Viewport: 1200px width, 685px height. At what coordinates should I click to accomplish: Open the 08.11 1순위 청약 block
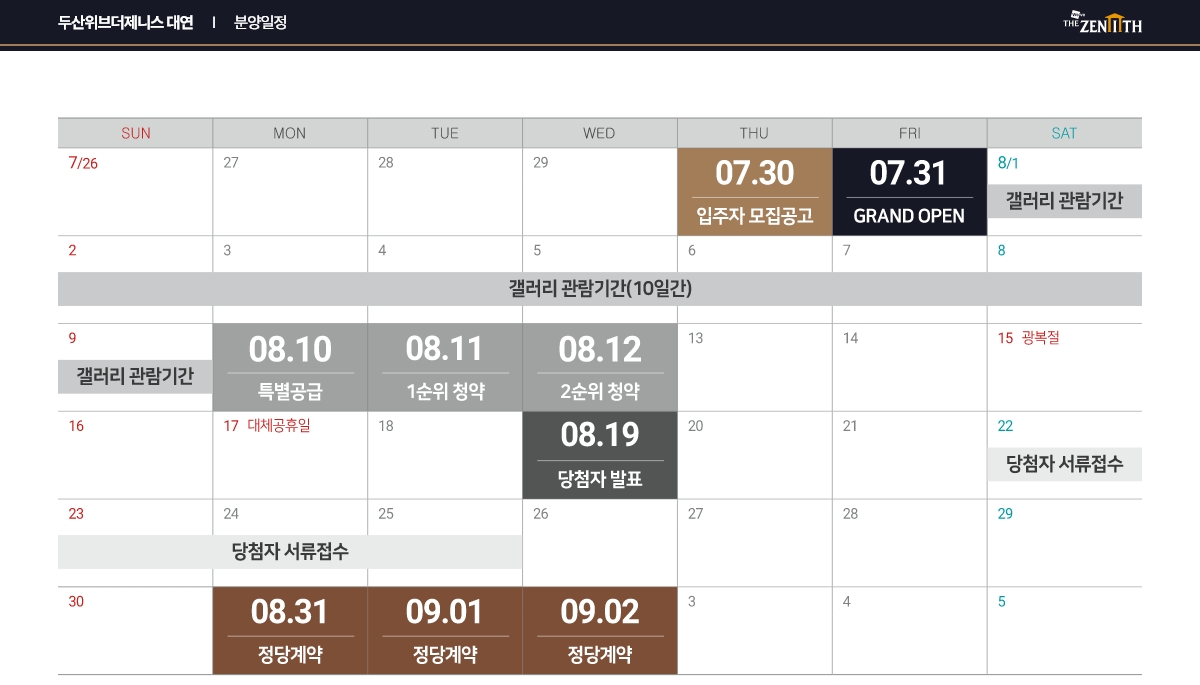click(x=445, y=367)
